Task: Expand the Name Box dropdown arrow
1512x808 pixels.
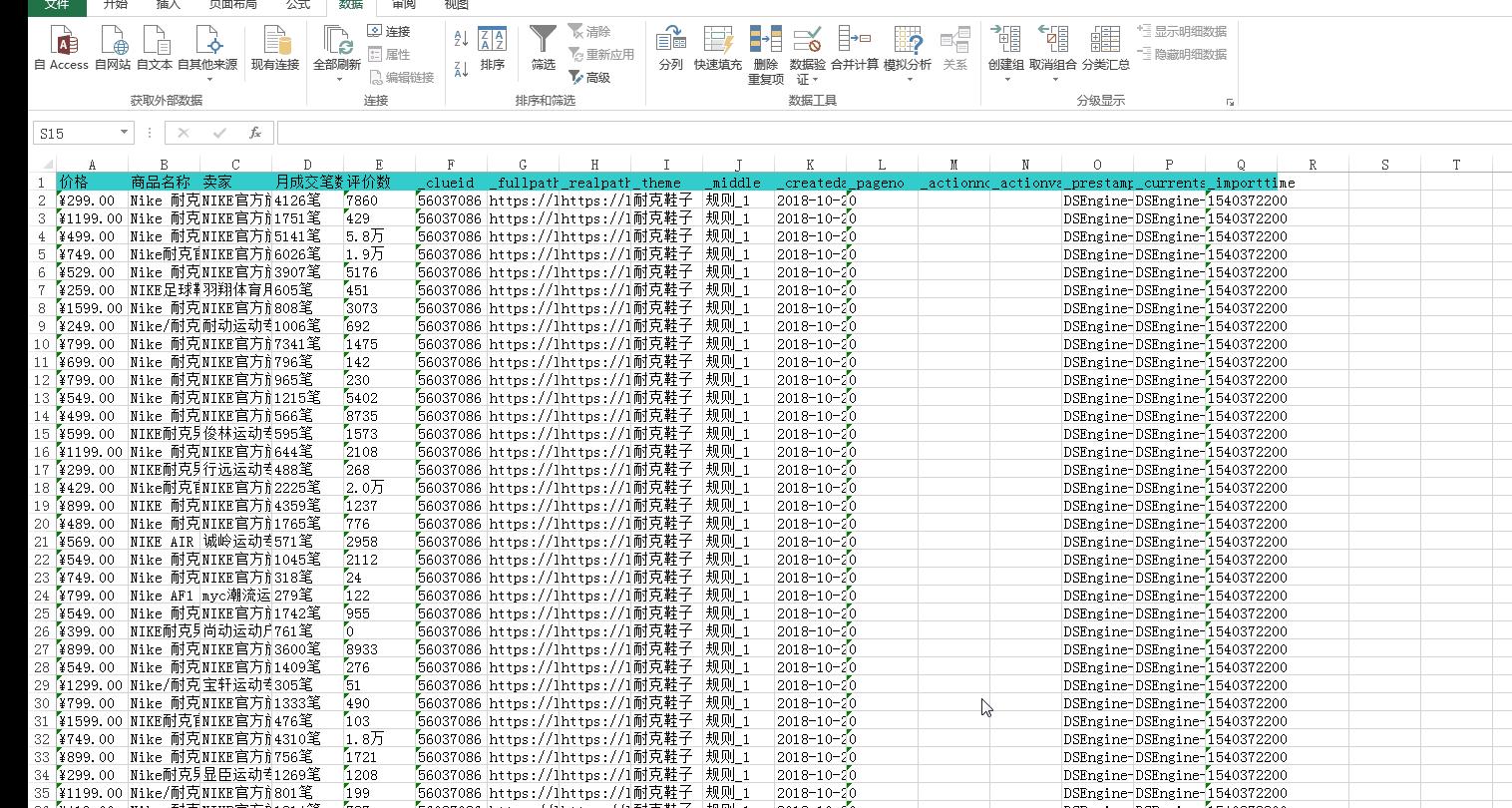Action: [x=125, y=133]
